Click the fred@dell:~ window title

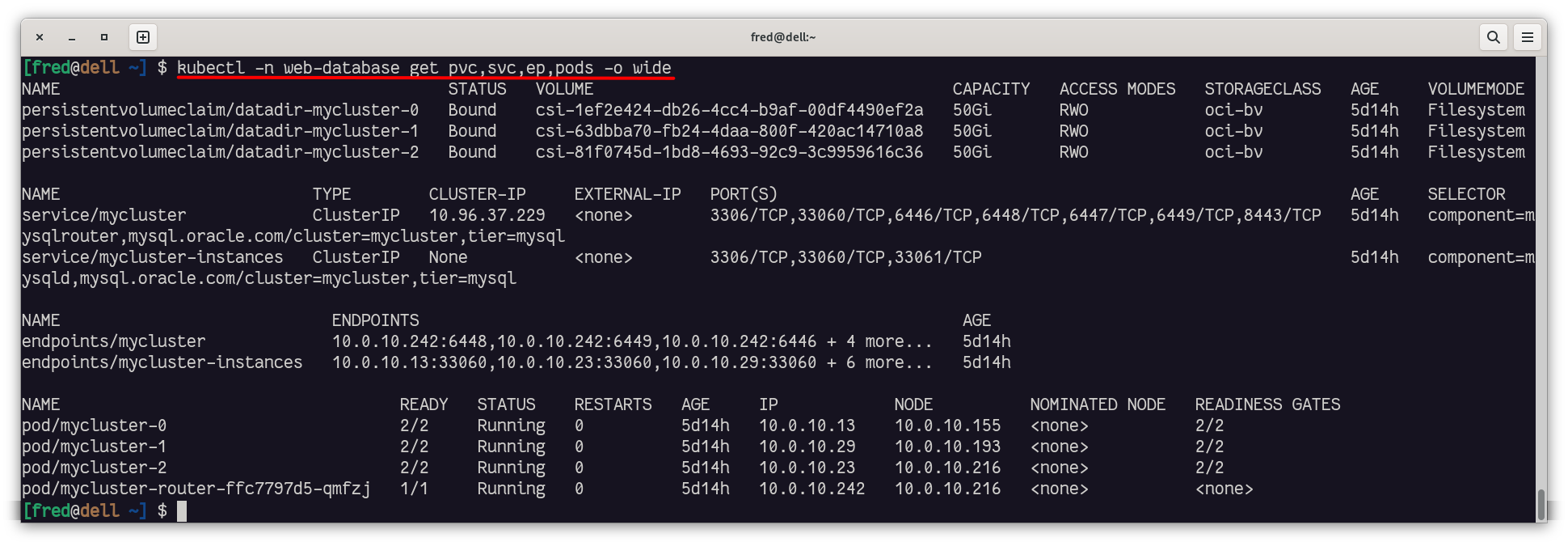[x=782, y=37]
